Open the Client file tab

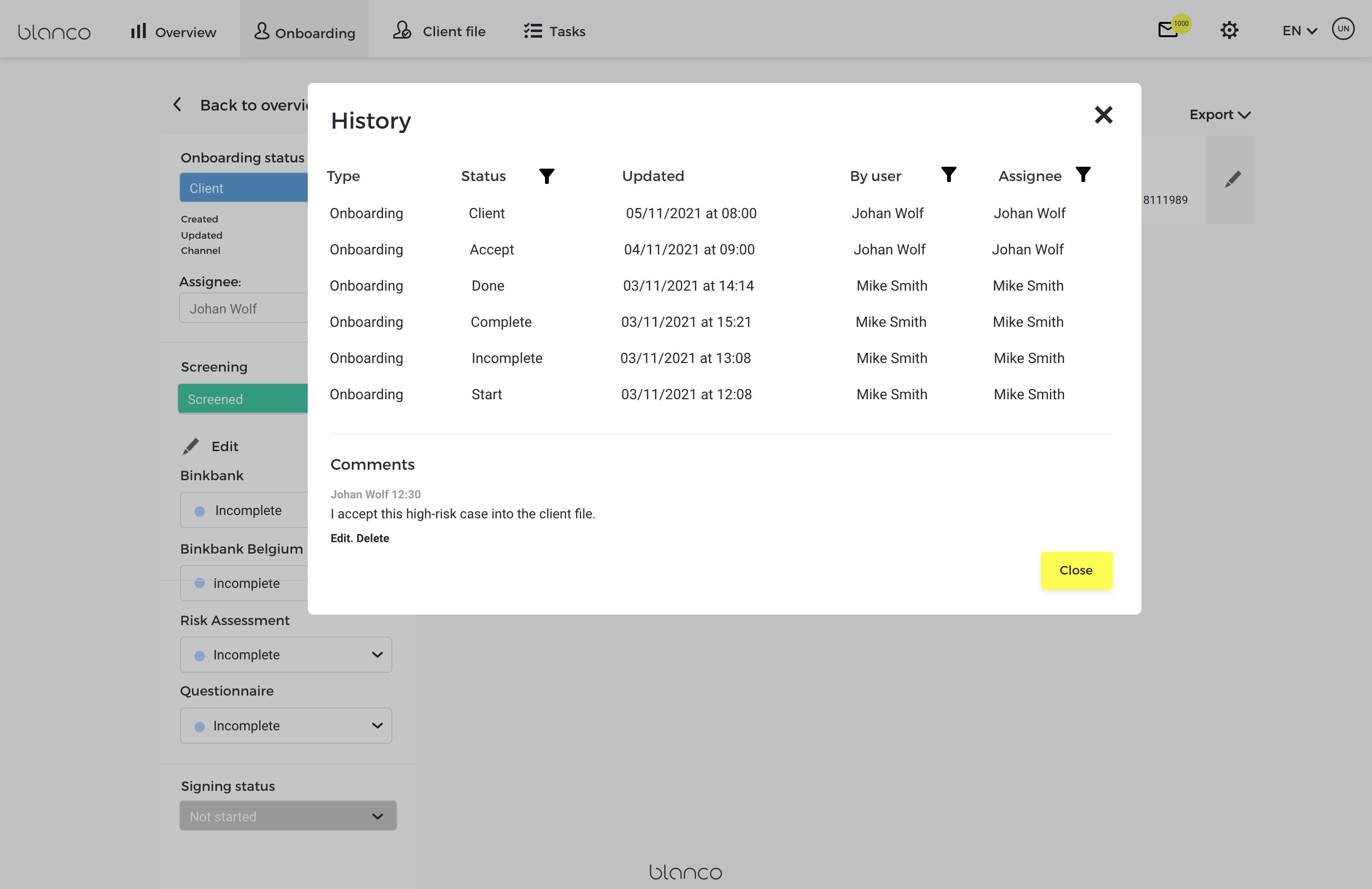pyautogui.click(x=439, y=31)
